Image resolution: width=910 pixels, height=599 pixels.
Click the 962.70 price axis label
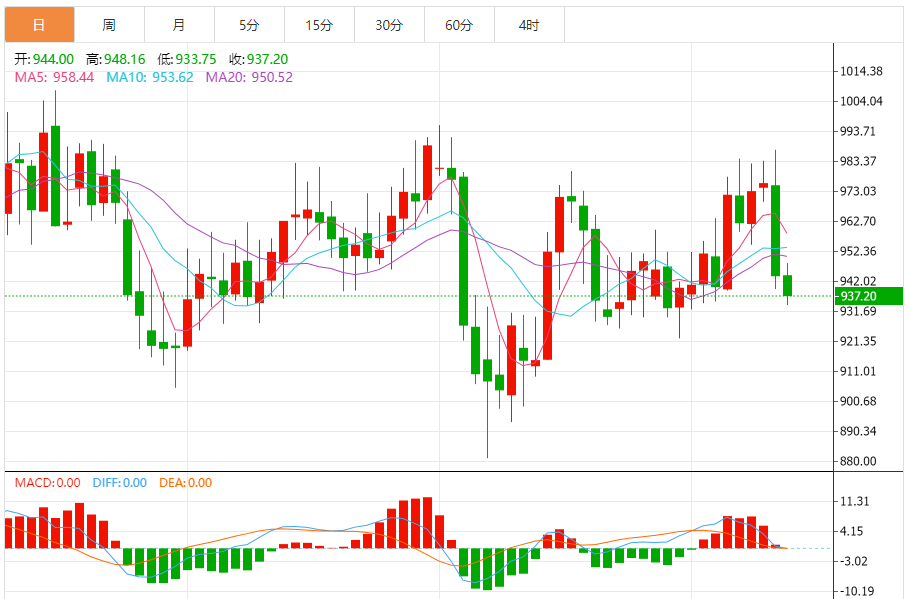(x=858, y=221)
